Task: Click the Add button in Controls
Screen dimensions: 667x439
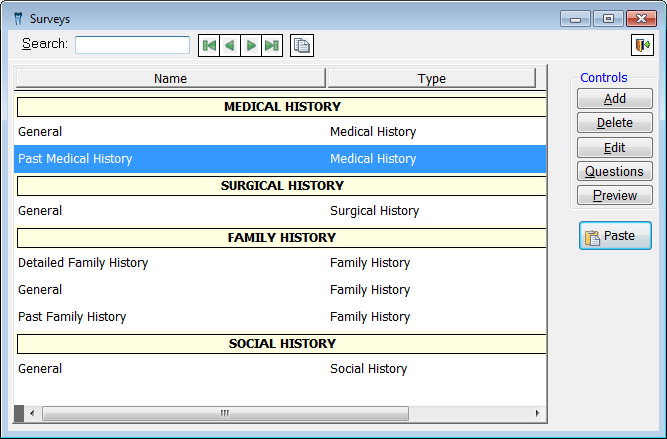Action: pos(614,99)
